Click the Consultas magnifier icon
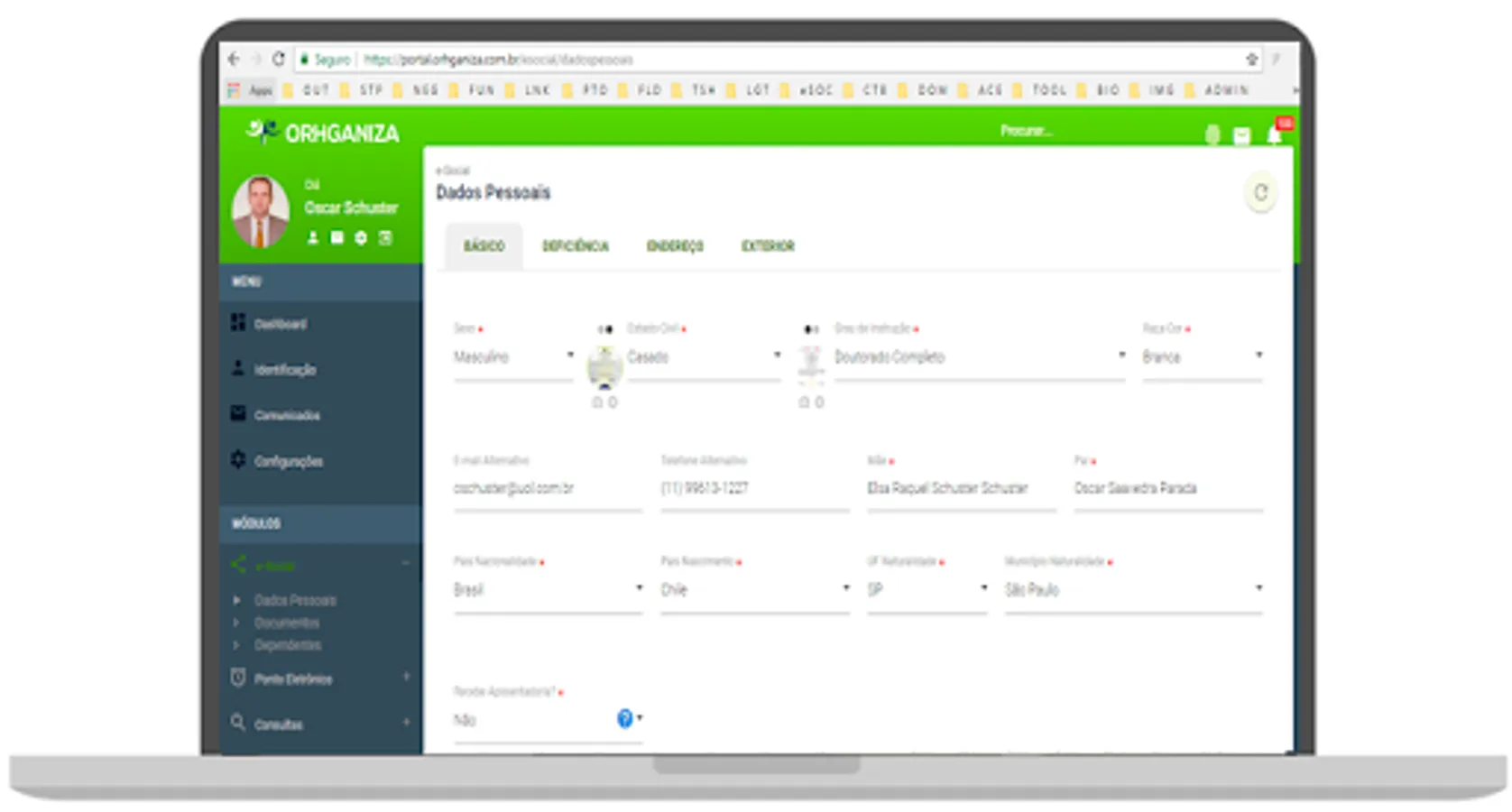This screenshot has width=1512, height=812. (x=238, y=723)
